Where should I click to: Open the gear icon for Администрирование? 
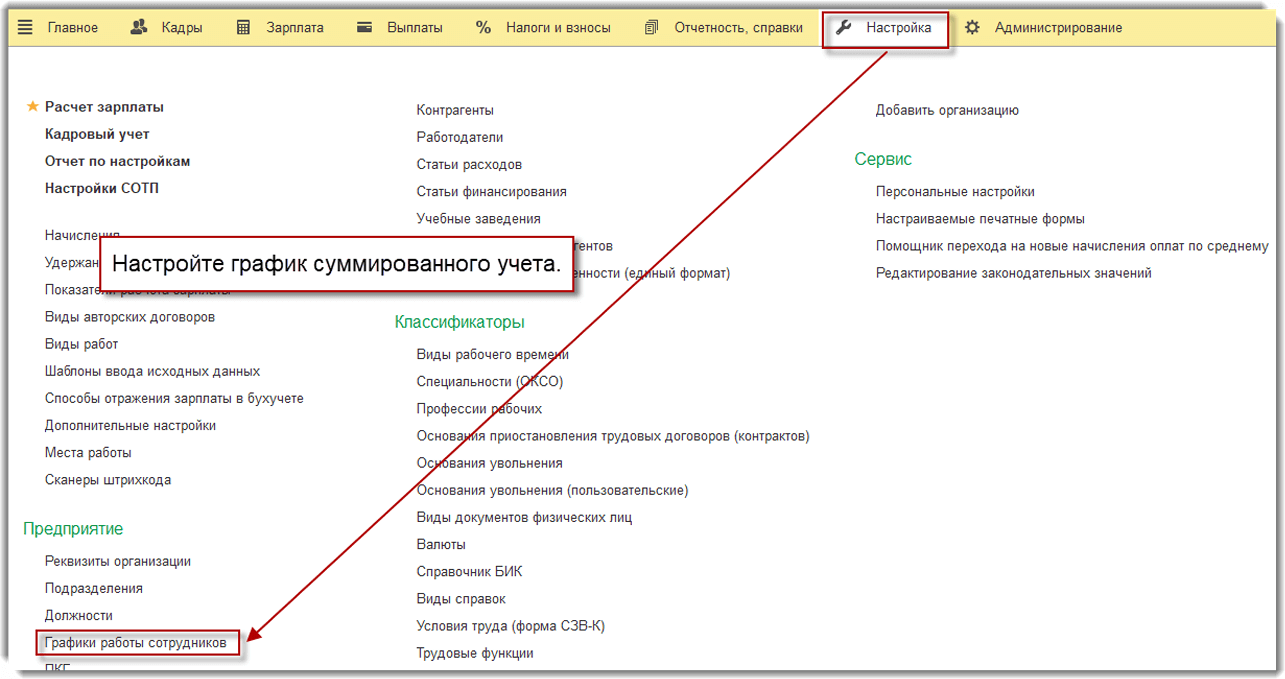pos(971,27)
